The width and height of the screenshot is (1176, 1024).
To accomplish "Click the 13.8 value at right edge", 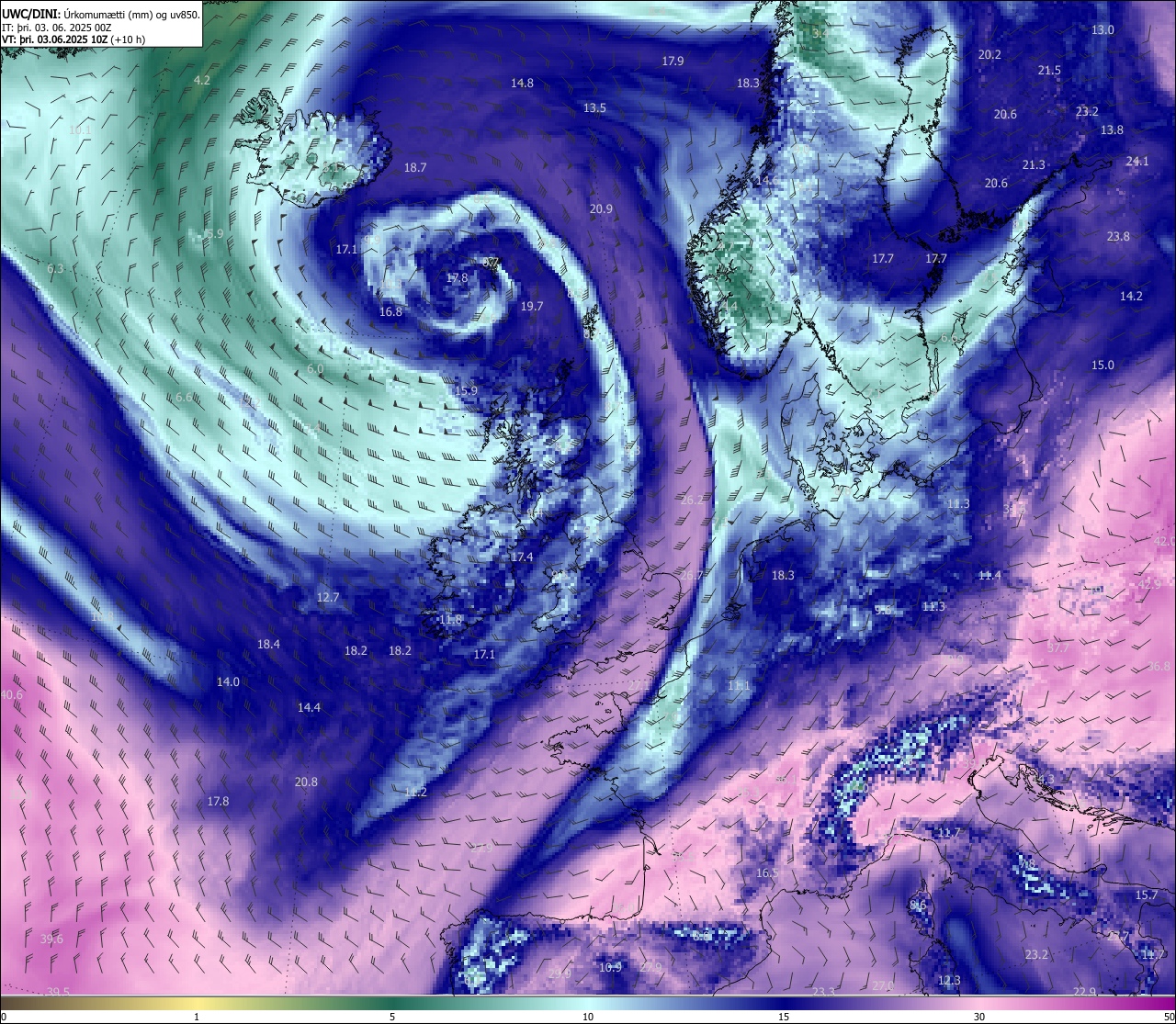I will click(1112, 130).
